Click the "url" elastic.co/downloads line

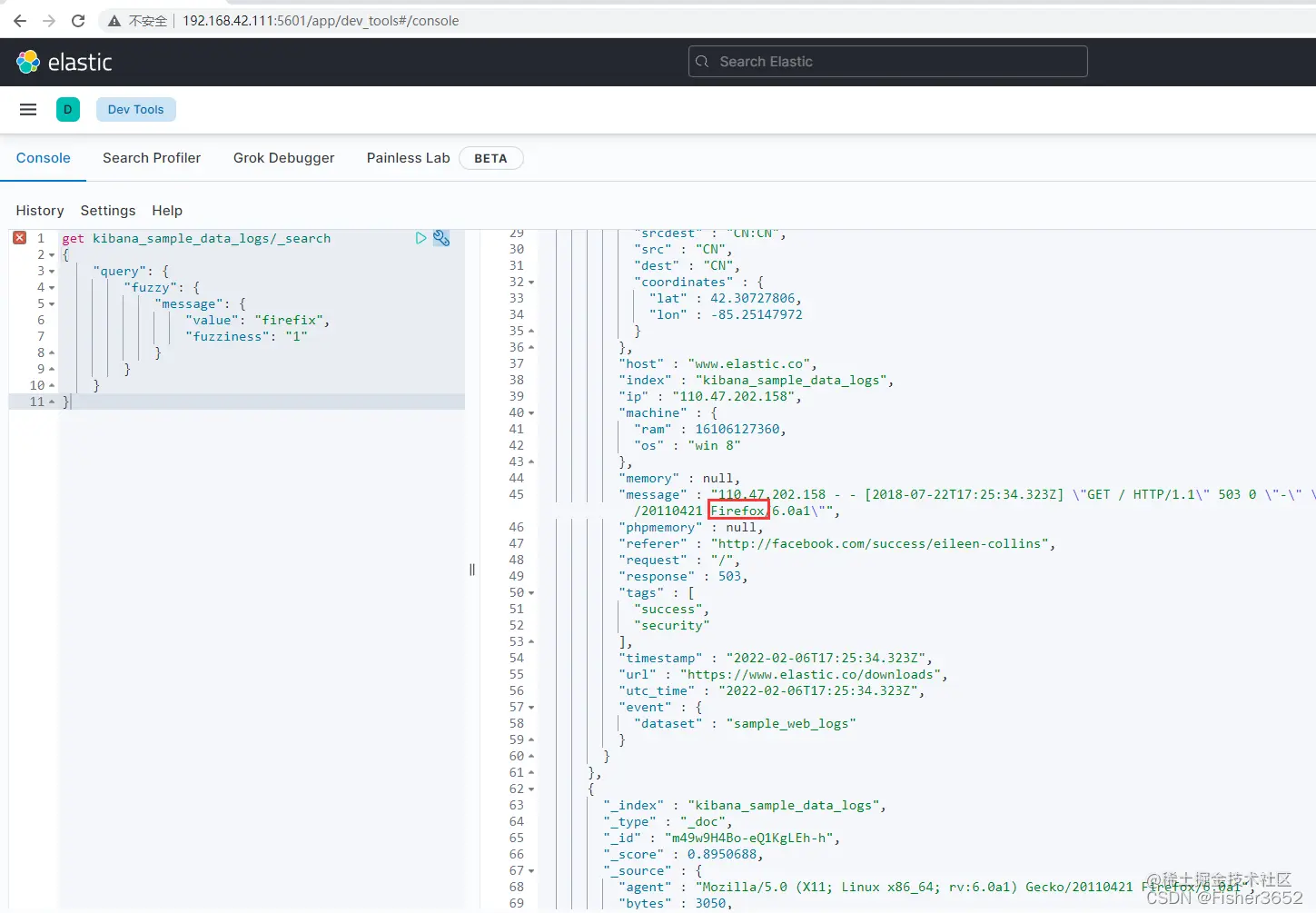(x=783, y=674)
